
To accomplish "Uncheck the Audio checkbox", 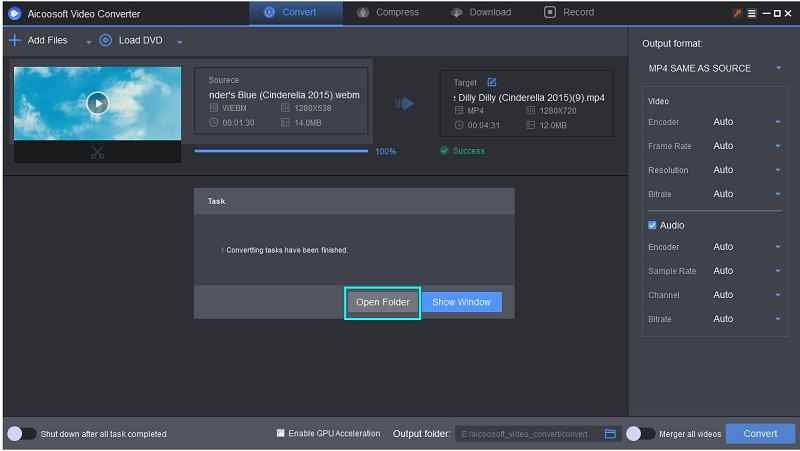I will [653, 226].
